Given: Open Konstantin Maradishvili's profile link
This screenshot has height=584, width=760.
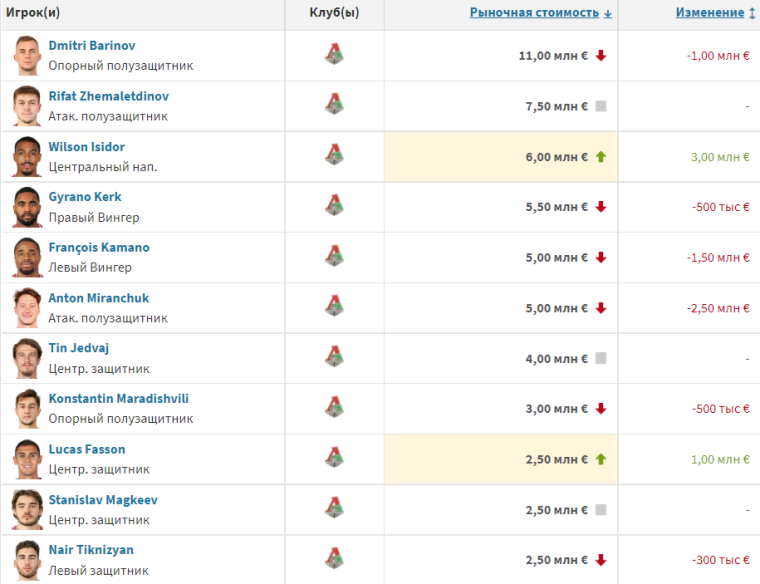Looking at the screenshot, I should tap(119, 399).
